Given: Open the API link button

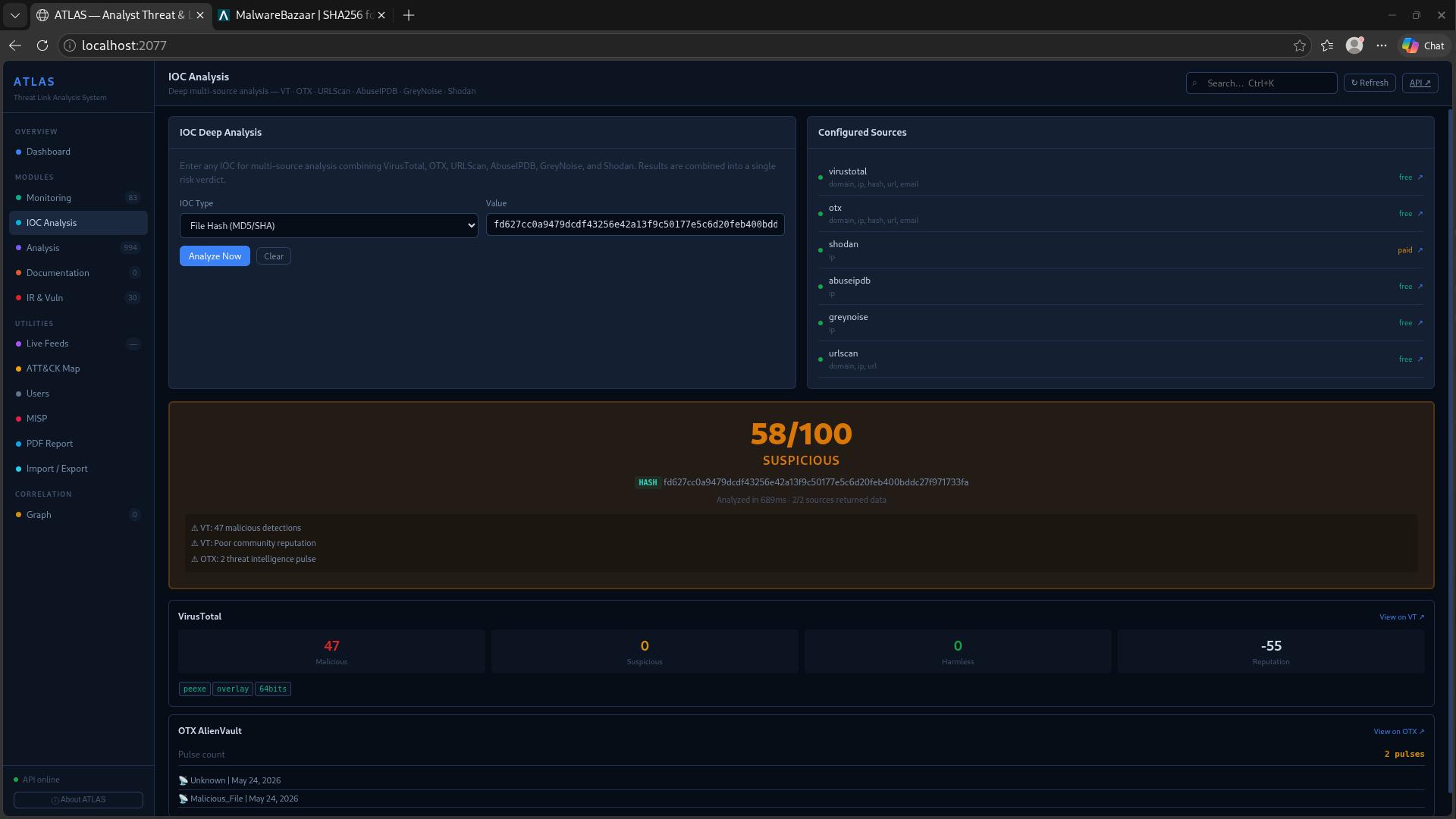Looking at the screenshot, I should click(1420, 83).
